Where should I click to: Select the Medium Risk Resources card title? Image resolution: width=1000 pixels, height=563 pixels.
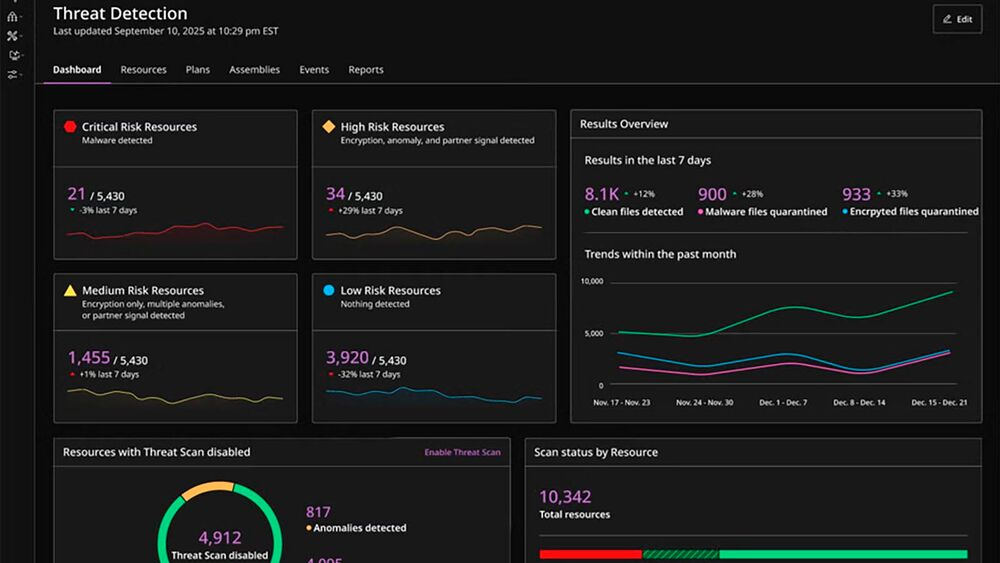[x=143, y=290]
